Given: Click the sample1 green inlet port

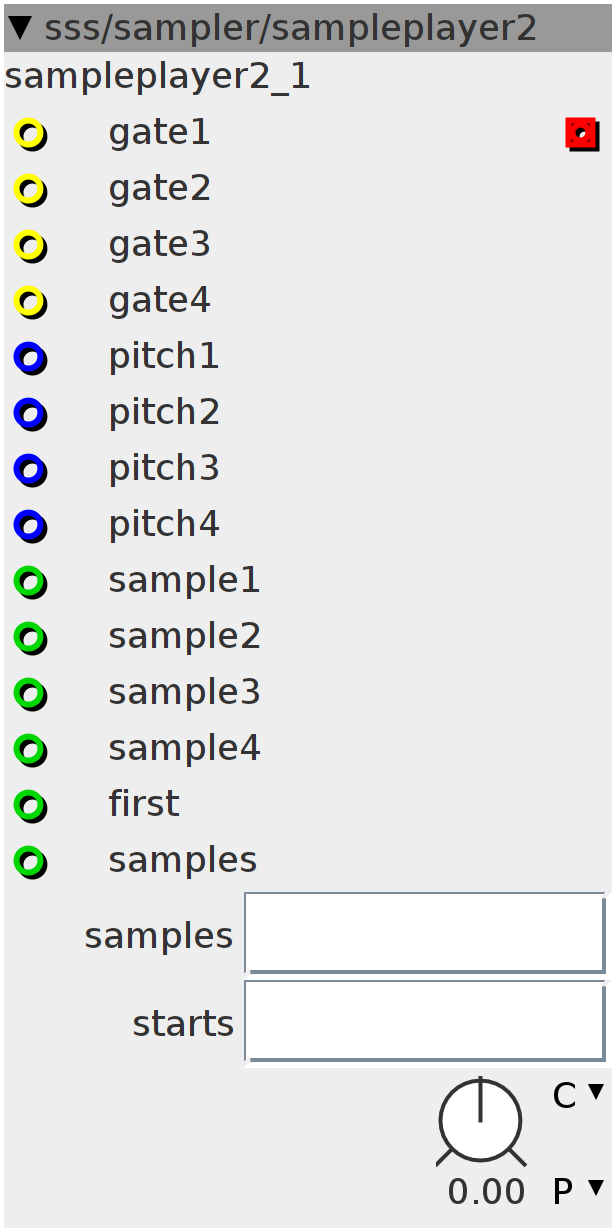Looking at the screenshot, I should pos(30,581).
